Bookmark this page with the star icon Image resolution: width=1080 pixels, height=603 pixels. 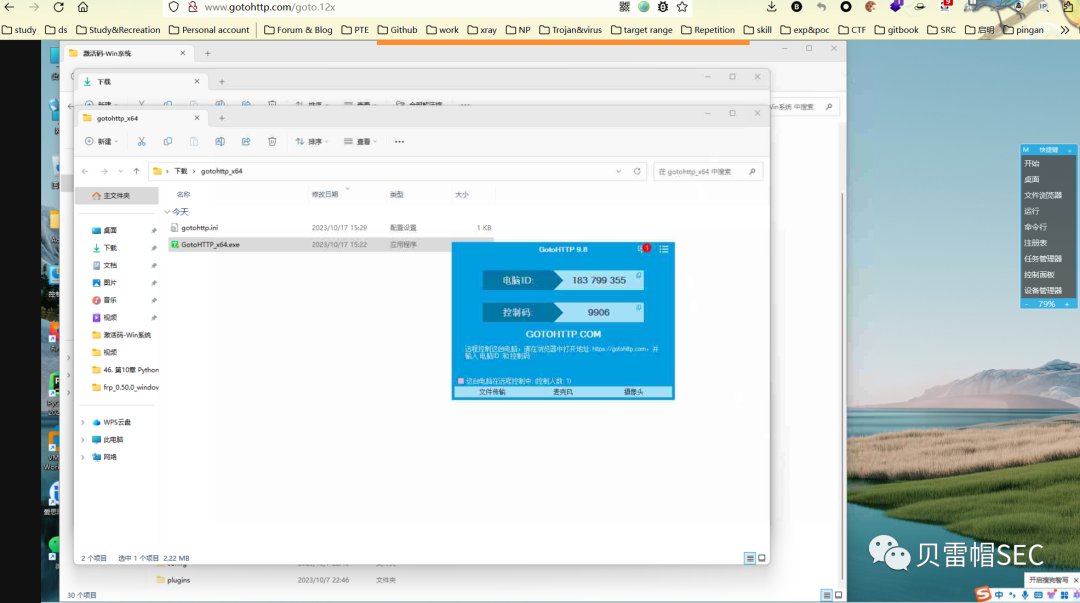[x=682, y=7]
